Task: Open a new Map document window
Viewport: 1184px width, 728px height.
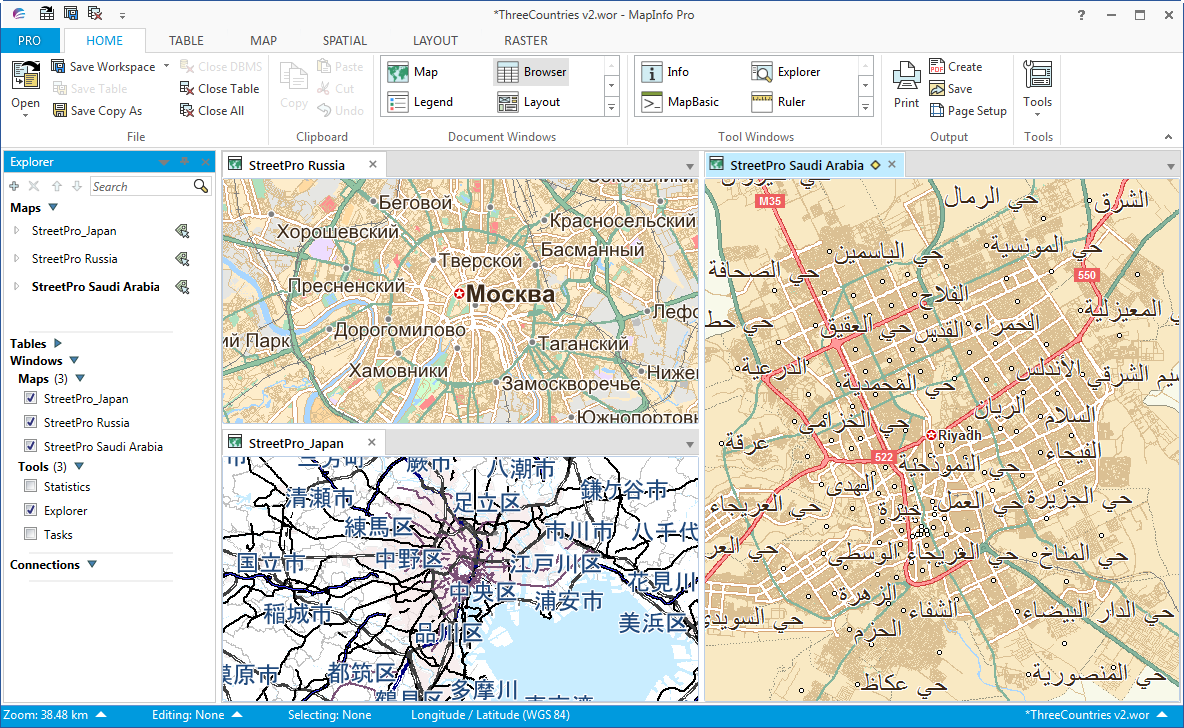Action: (413, 72)
